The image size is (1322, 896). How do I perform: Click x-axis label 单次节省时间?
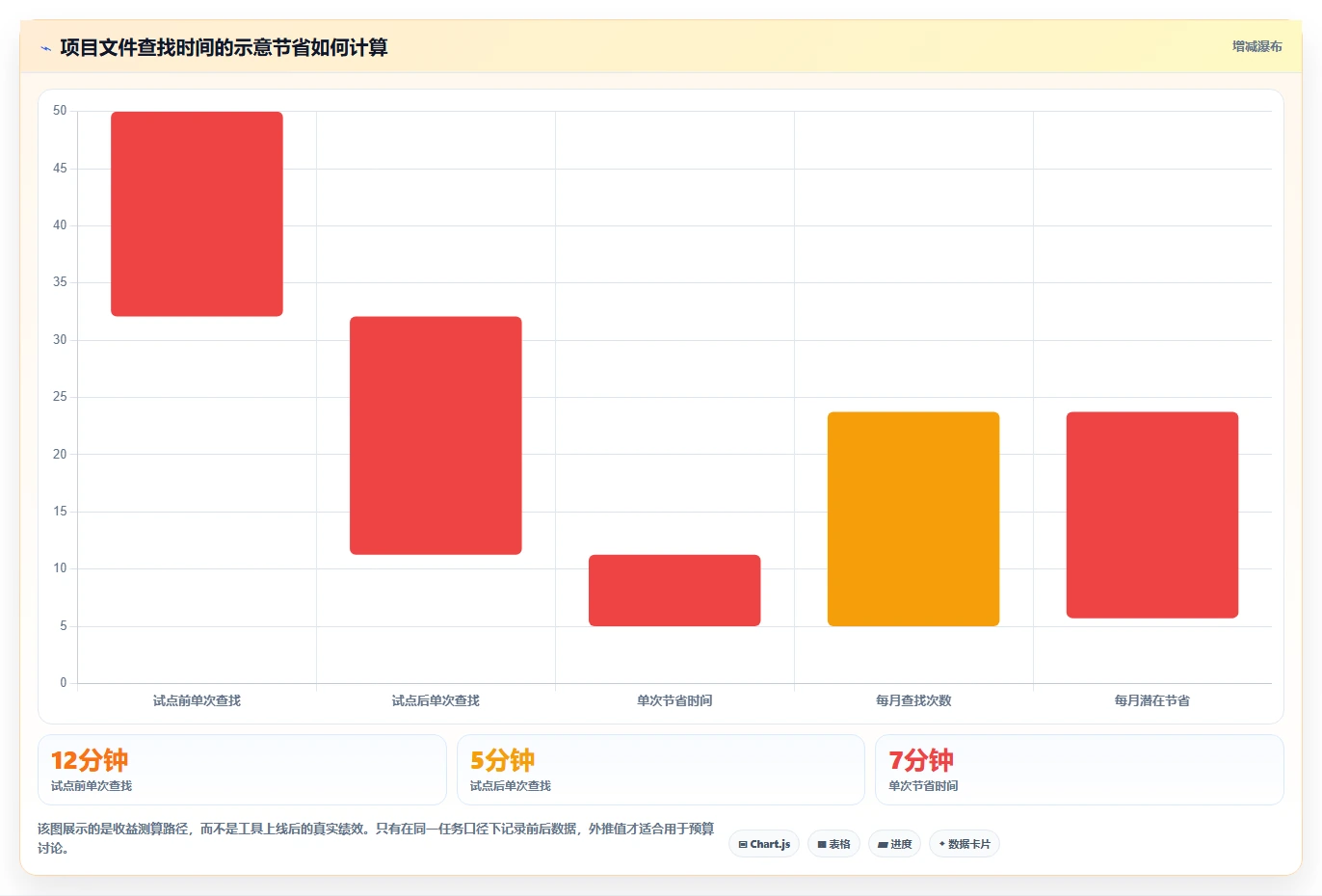coord(674,700)
